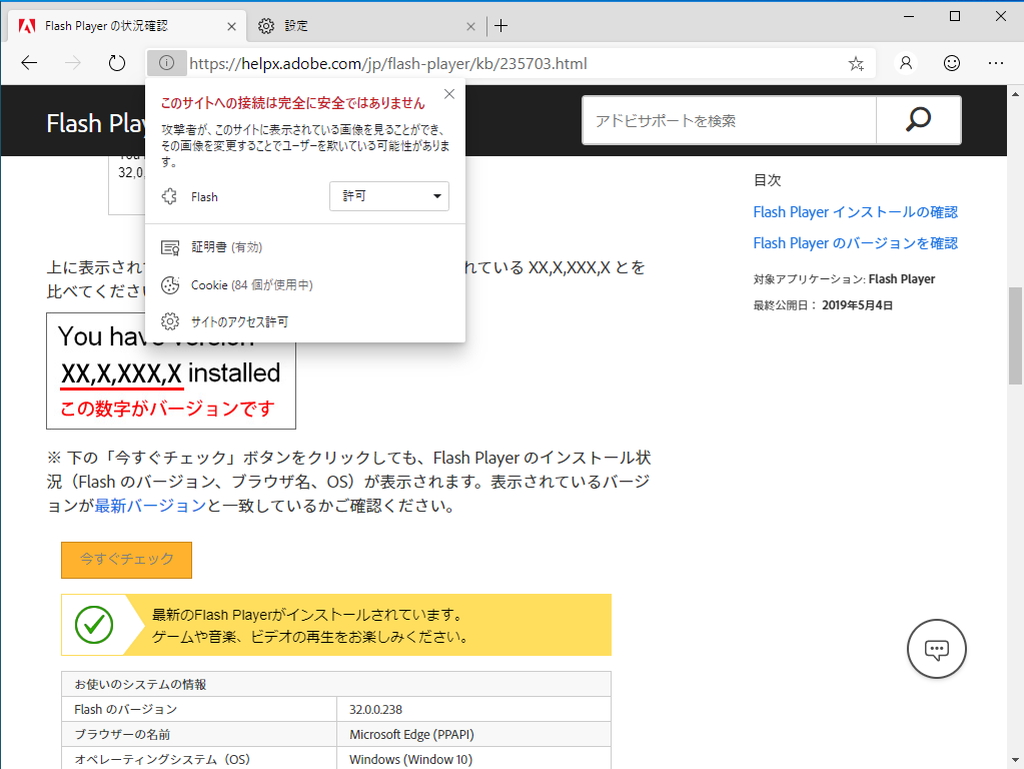Viewport: 1024px width, 769px height.
Task: Open the Flash 許可 permission dropdown
Action: (x=389, y=196)
